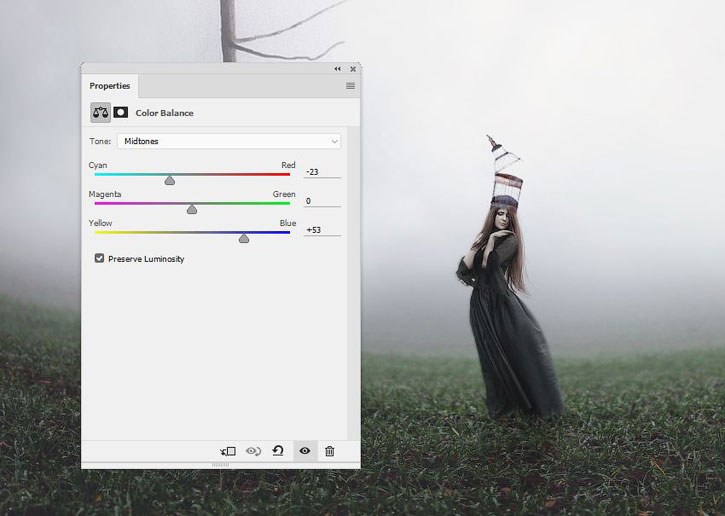Open the Tone dropdown showing Midtones
725x516 pixels.
pos(229,141)
